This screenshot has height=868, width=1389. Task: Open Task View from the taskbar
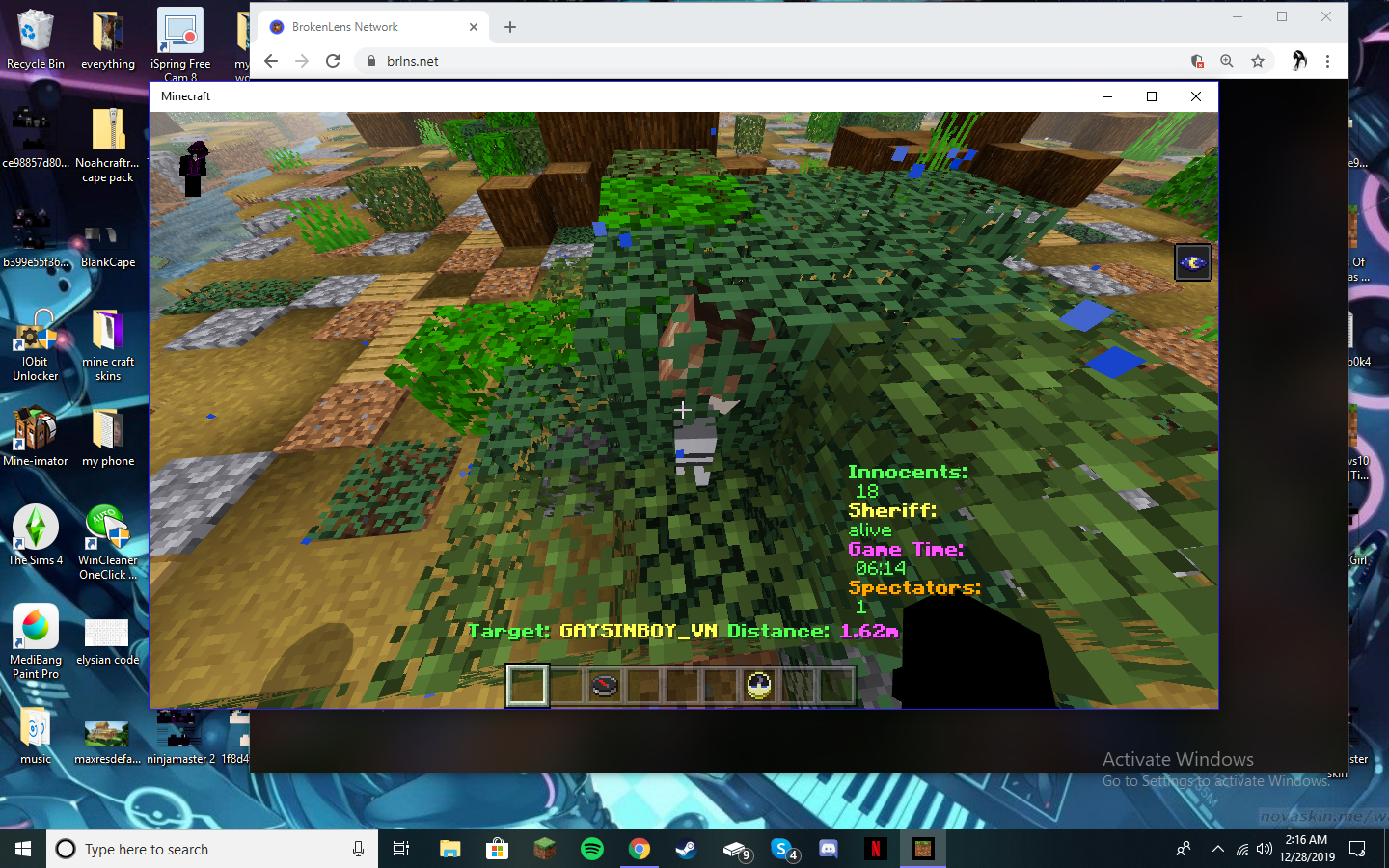point(401,849)
